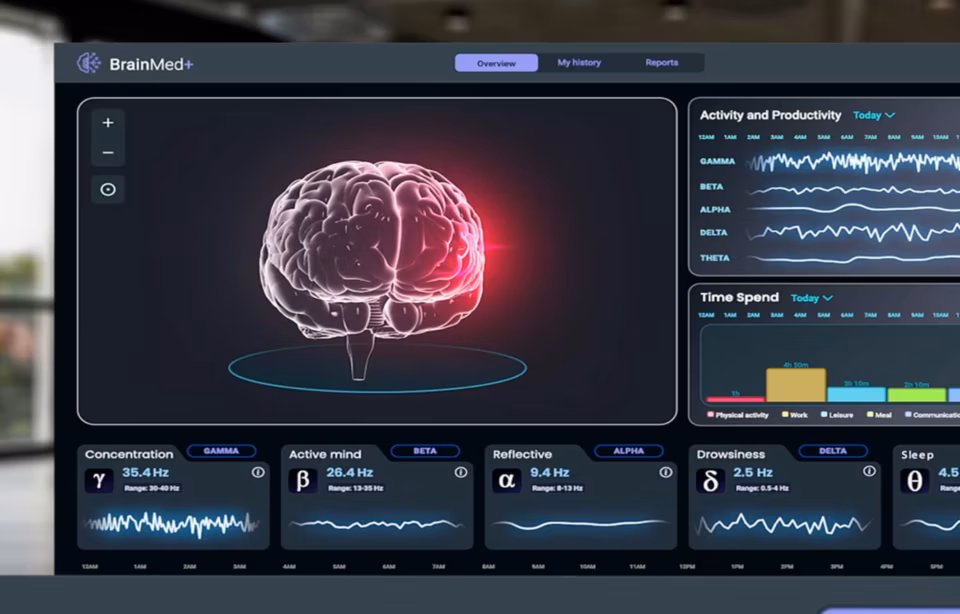Zoom in with the plus button

108,123
